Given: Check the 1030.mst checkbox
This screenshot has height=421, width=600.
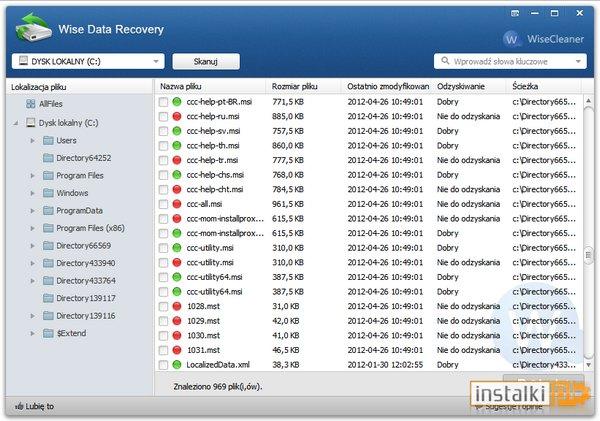Looking at the screenshot, I should tap(163, 336).
